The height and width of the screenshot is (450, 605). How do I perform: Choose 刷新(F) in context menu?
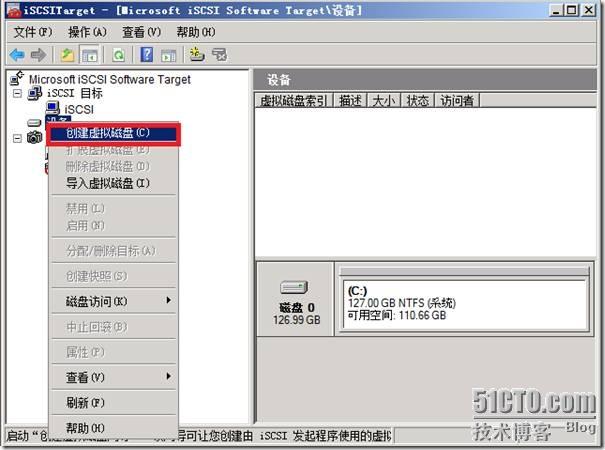(113, 403)
